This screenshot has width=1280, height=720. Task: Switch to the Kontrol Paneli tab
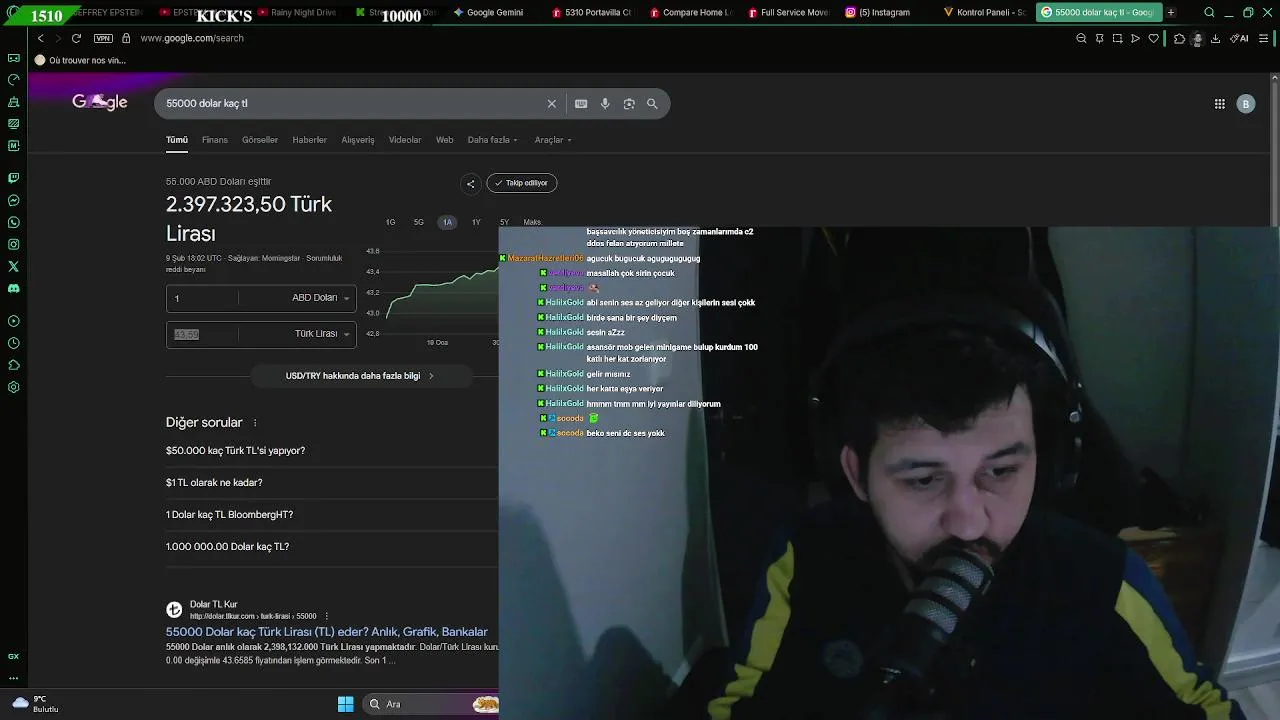coord(984,12)
